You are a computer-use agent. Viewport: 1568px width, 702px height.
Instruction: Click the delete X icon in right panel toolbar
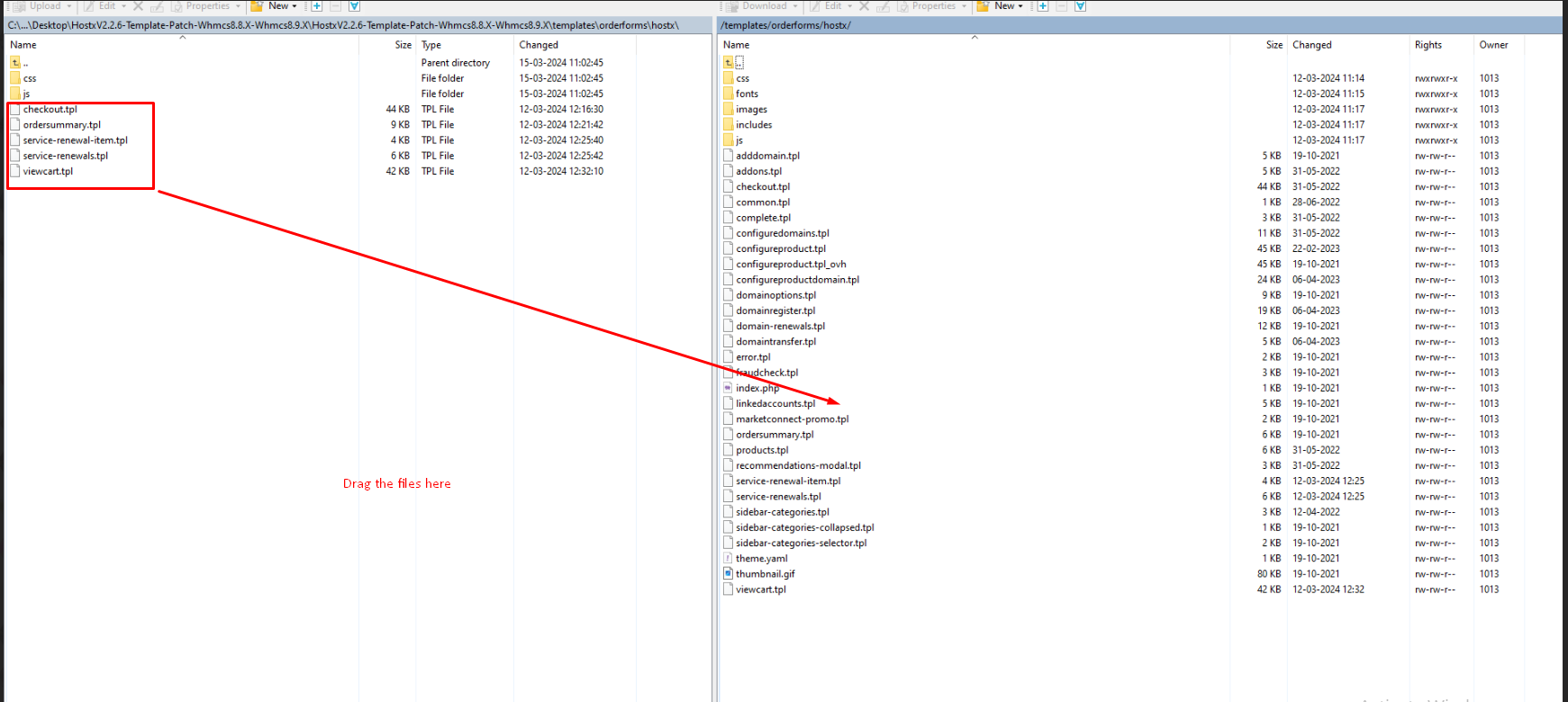pos(865,6)
